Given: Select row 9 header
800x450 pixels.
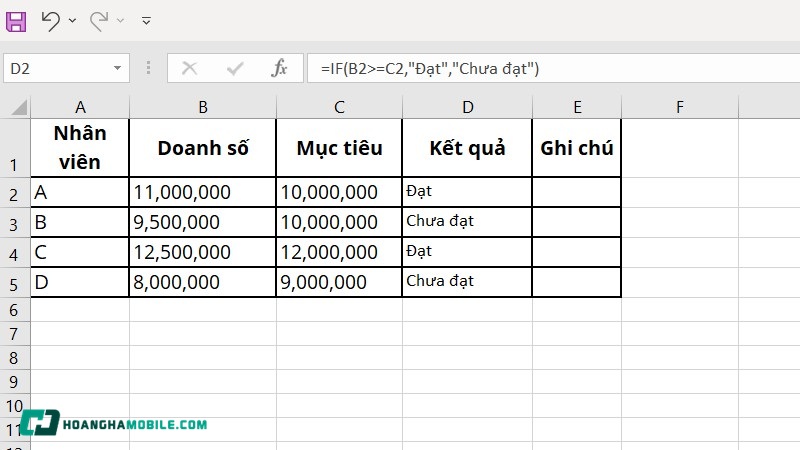Looking at the screenshot, I should click(15, 382).
